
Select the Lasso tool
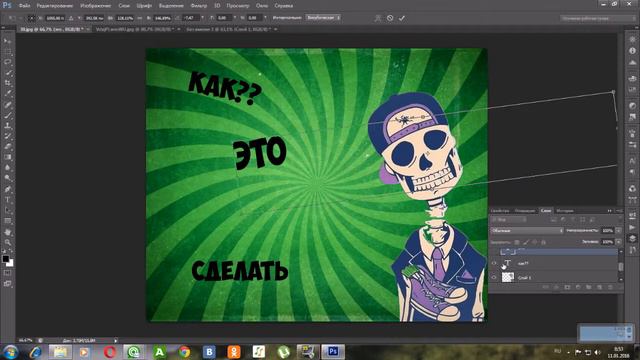tap(7, 62)
